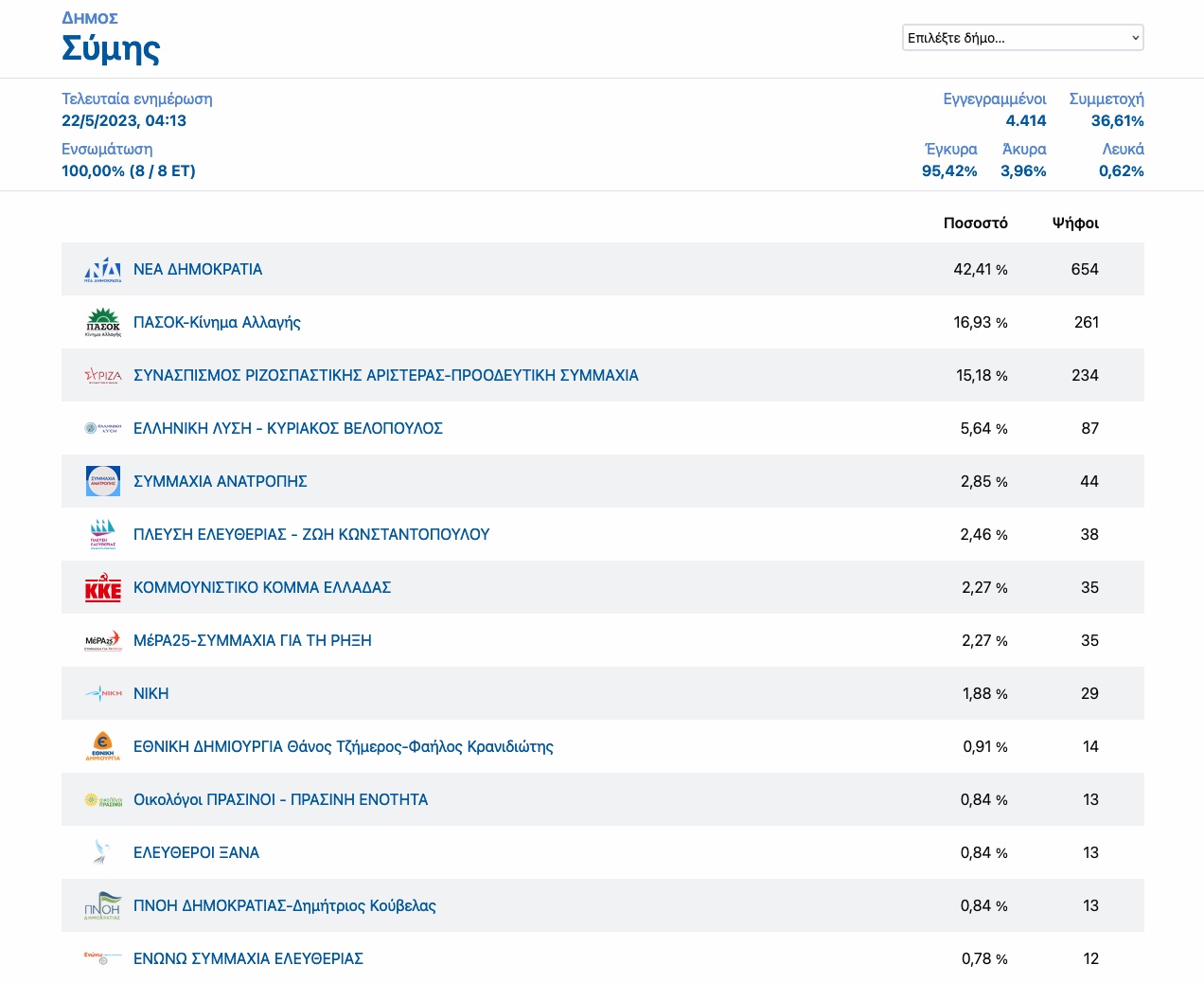The width and height of the screenshot is (1204, 983).
Task: Click the Πνοή Δημοκρατίας logo
Action: (x=103, y=905)
